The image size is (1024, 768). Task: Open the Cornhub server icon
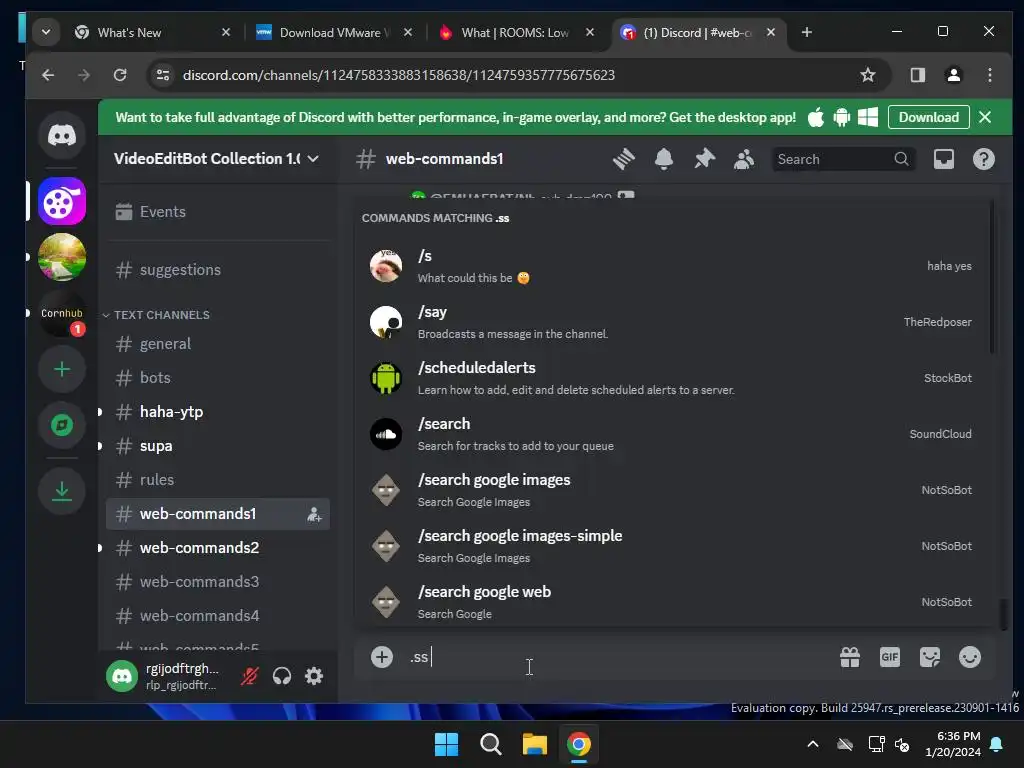point(62,313)
